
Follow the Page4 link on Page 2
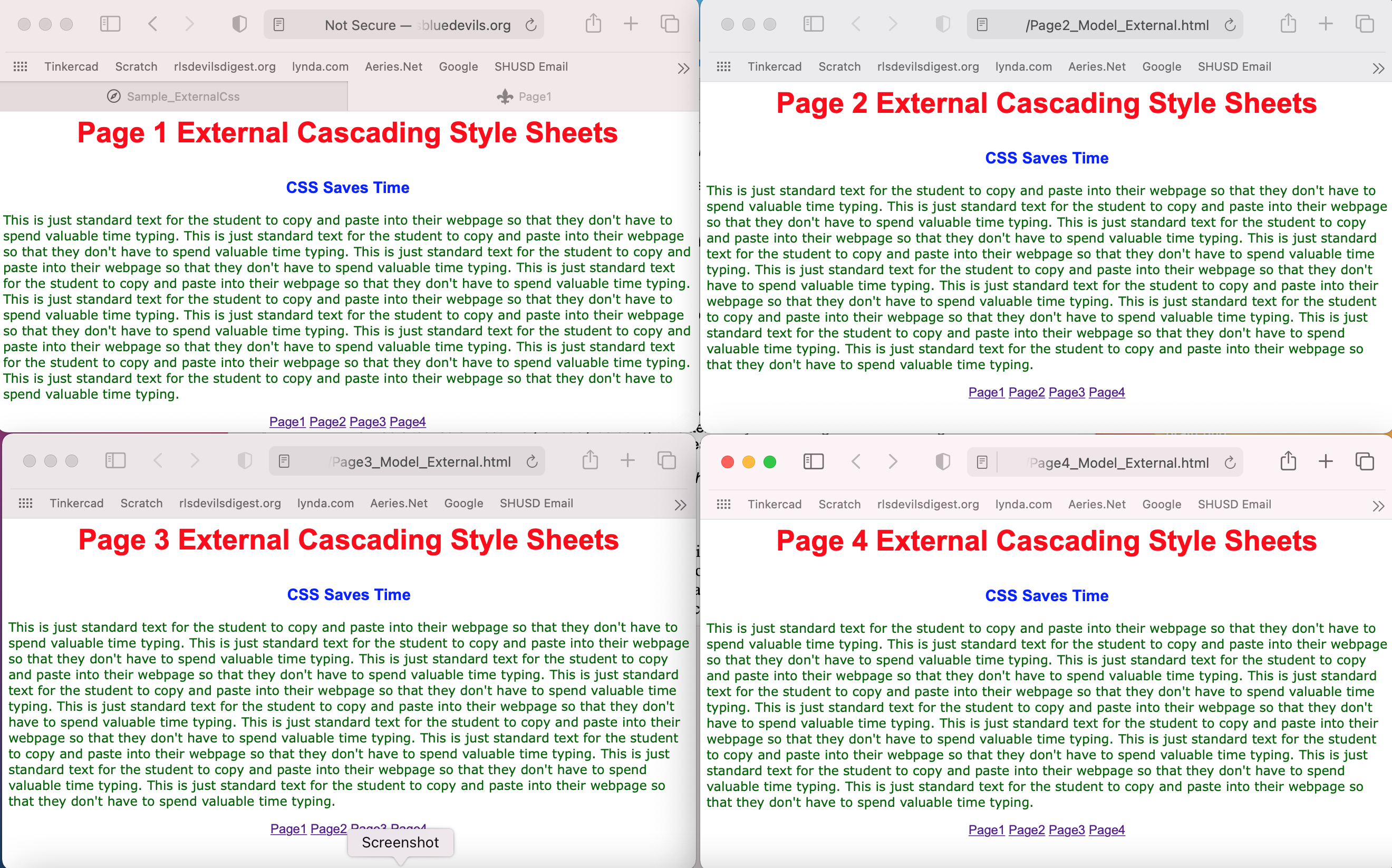click(x=1106, y=392)
